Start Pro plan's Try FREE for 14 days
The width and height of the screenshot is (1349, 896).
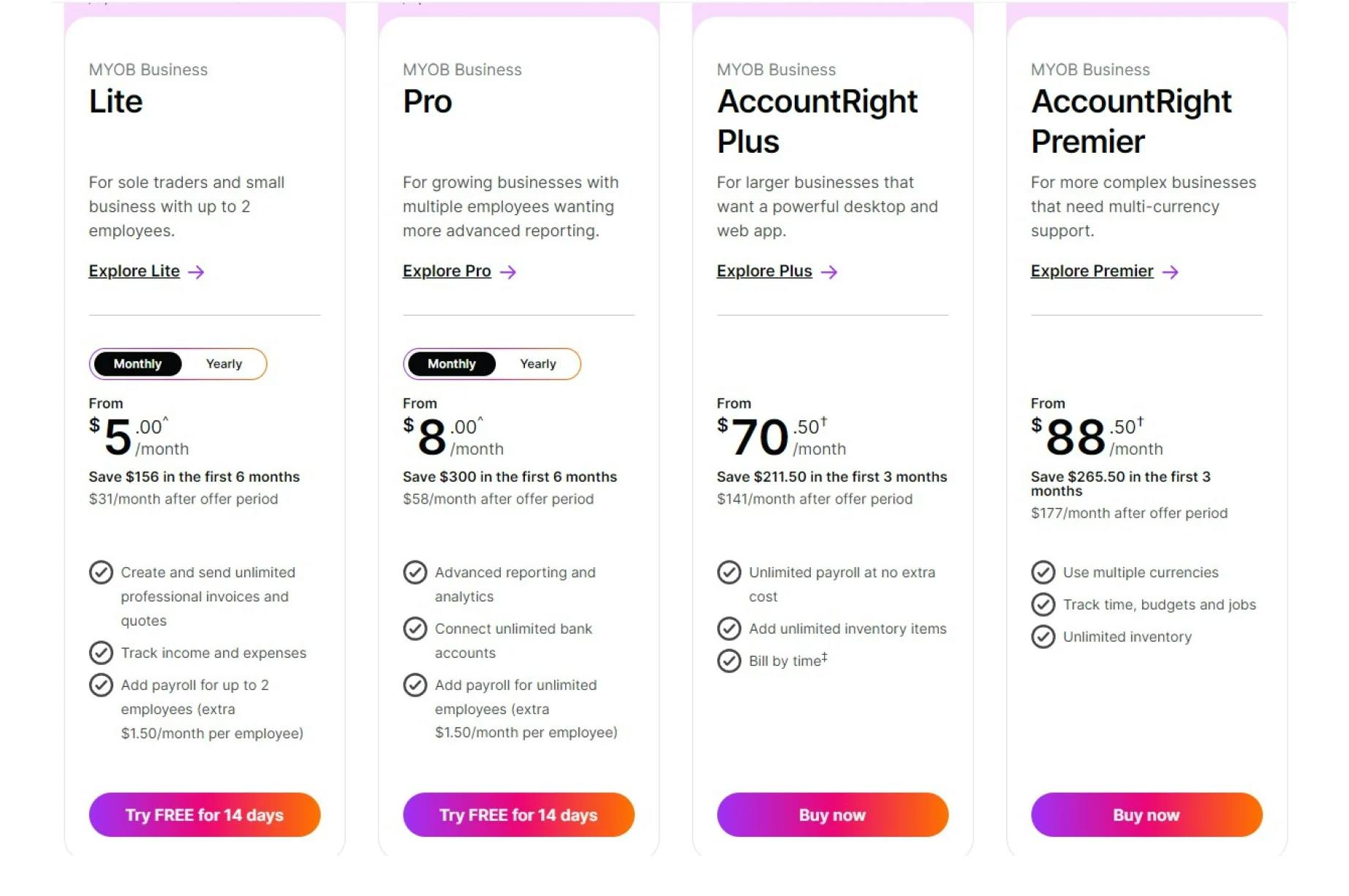[x=518, y=814]
